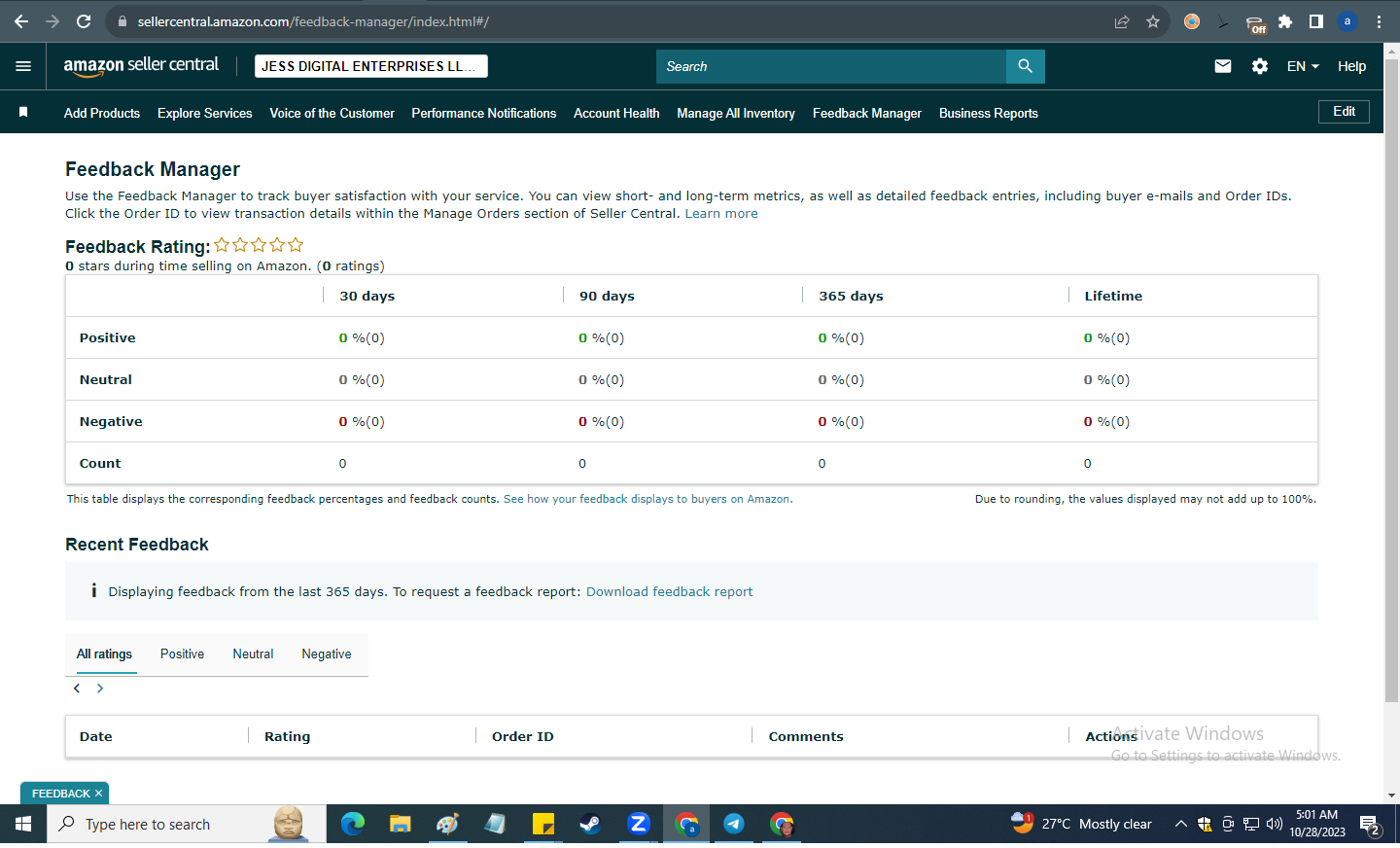Open Voice of the Customer
This screenshot has height=848, width=1400.
pos(332,114)
